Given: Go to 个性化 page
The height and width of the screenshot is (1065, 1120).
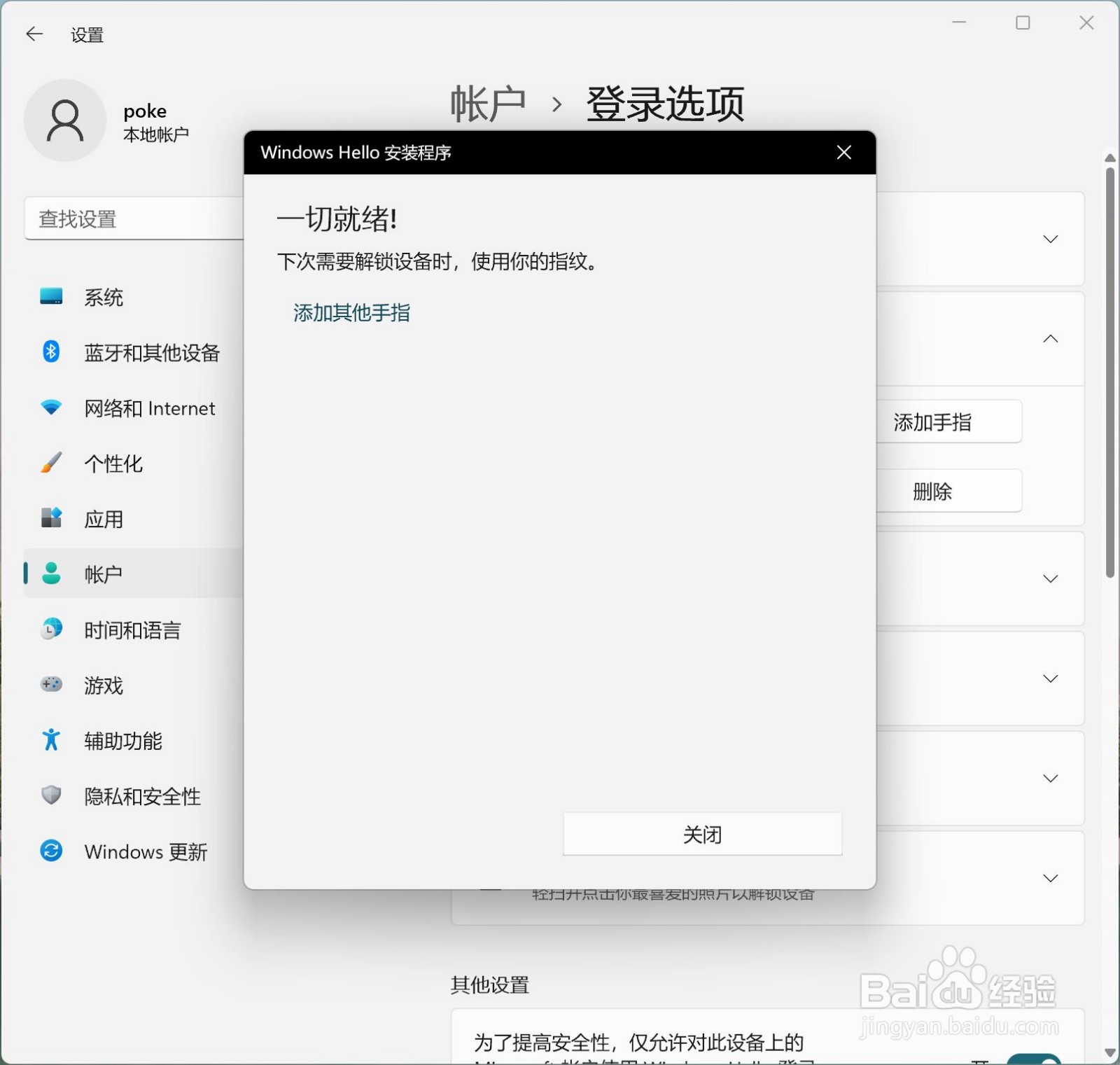Looking at the screenshot, I should click(113, 463).
